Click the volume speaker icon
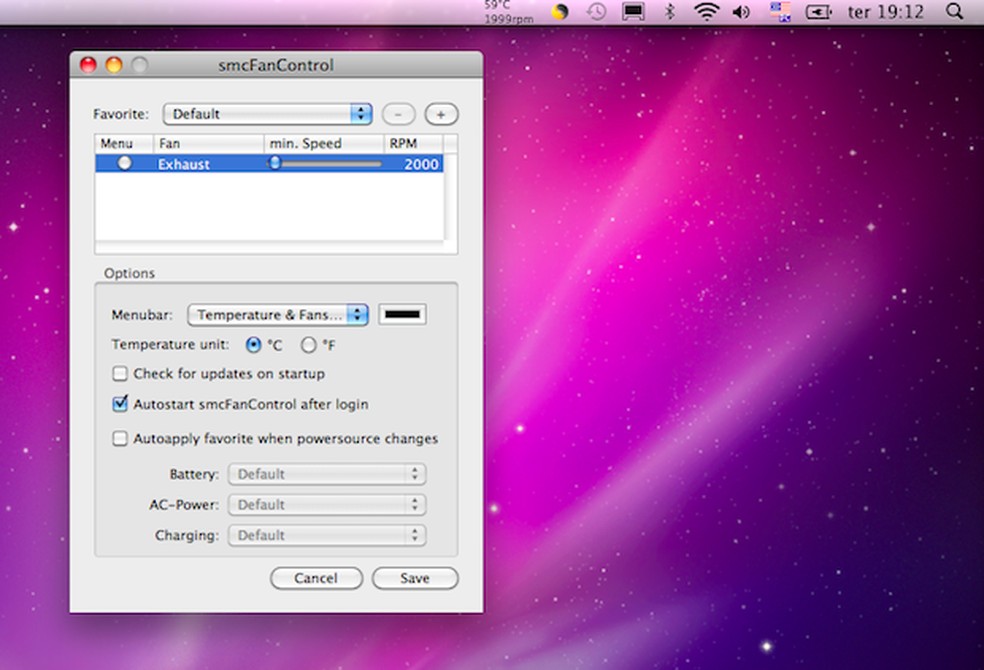The width and height of the screenshot is (984, 670). (x=741, y=12)
